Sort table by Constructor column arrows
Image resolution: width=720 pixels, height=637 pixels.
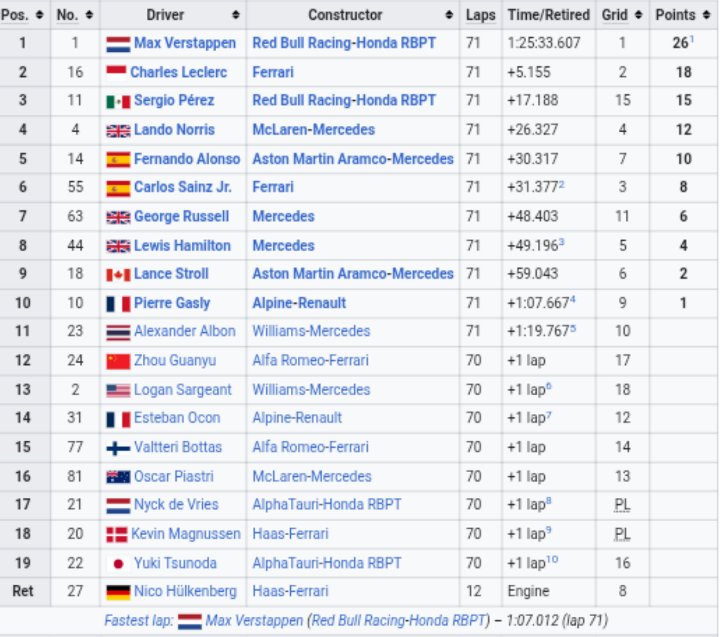449,15
